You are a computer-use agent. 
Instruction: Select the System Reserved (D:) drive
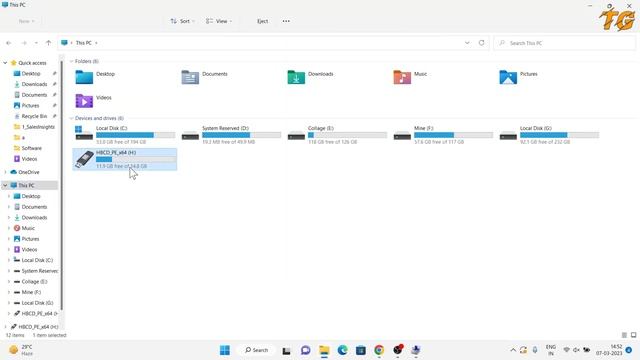pyautogui.click(x=231, y=135)
